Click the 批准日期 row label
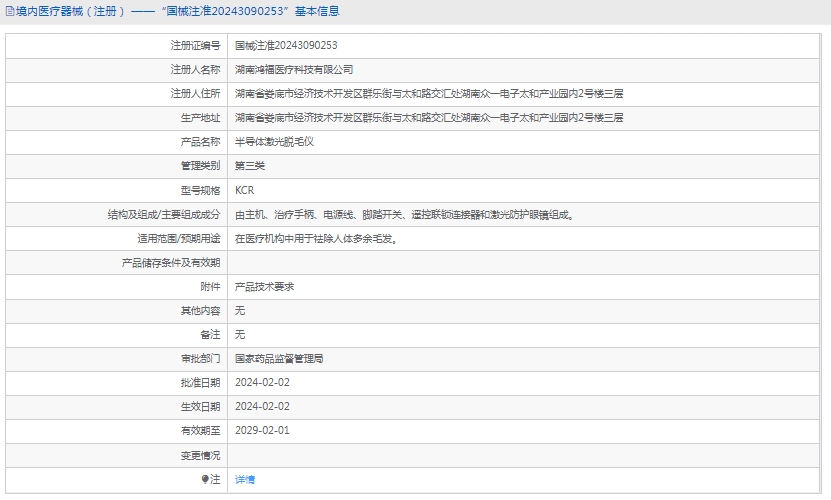The width and height of the screenshot is (831, 500). 199,382
